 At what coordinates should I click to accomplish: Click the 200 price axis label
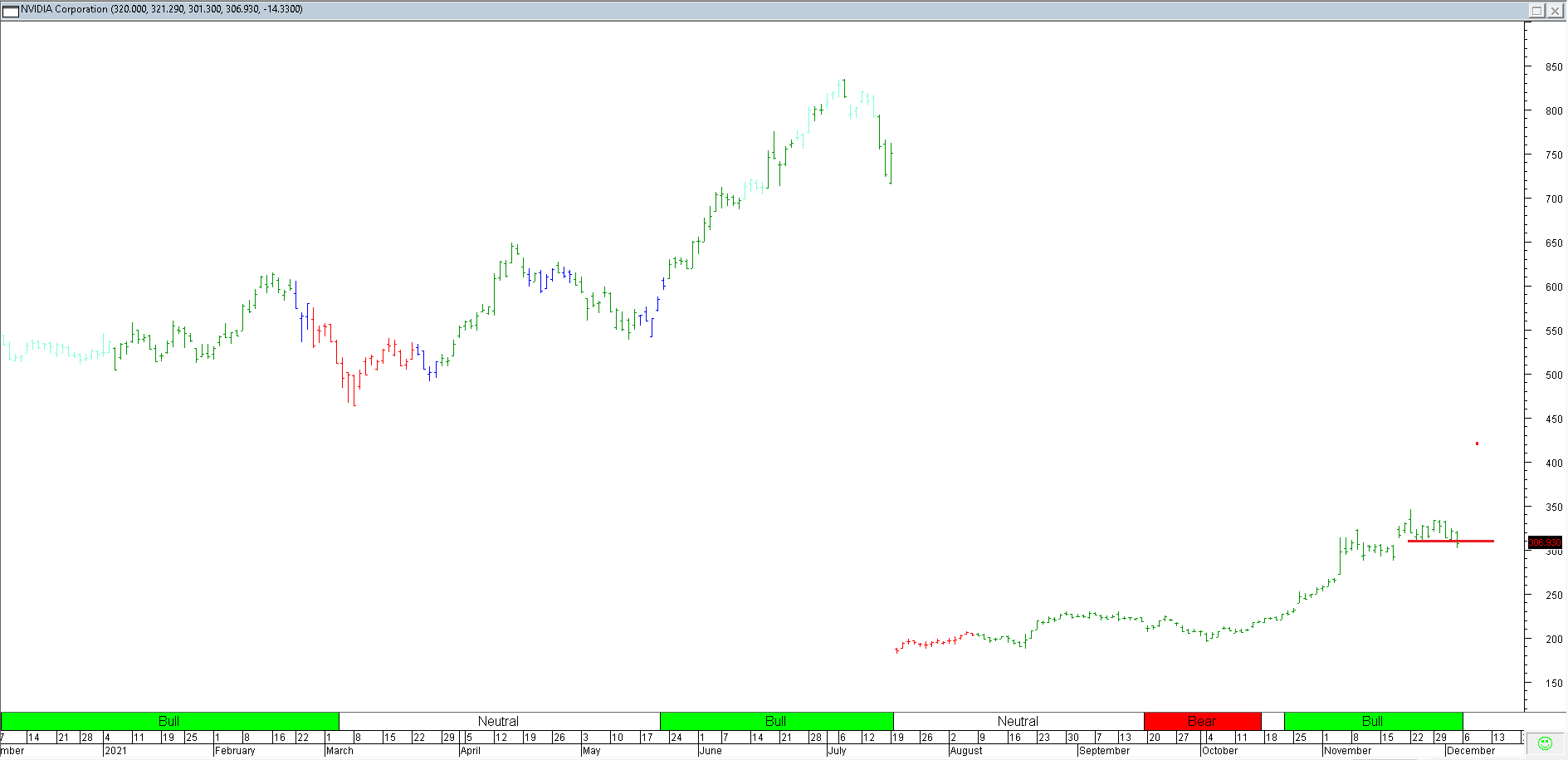1554,640
